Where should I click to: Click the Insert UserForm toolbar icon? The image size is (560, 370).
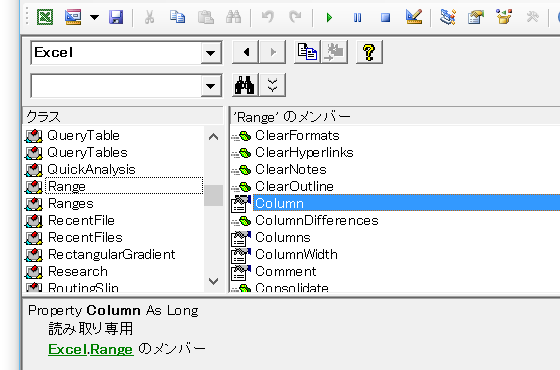pos(73,17)
